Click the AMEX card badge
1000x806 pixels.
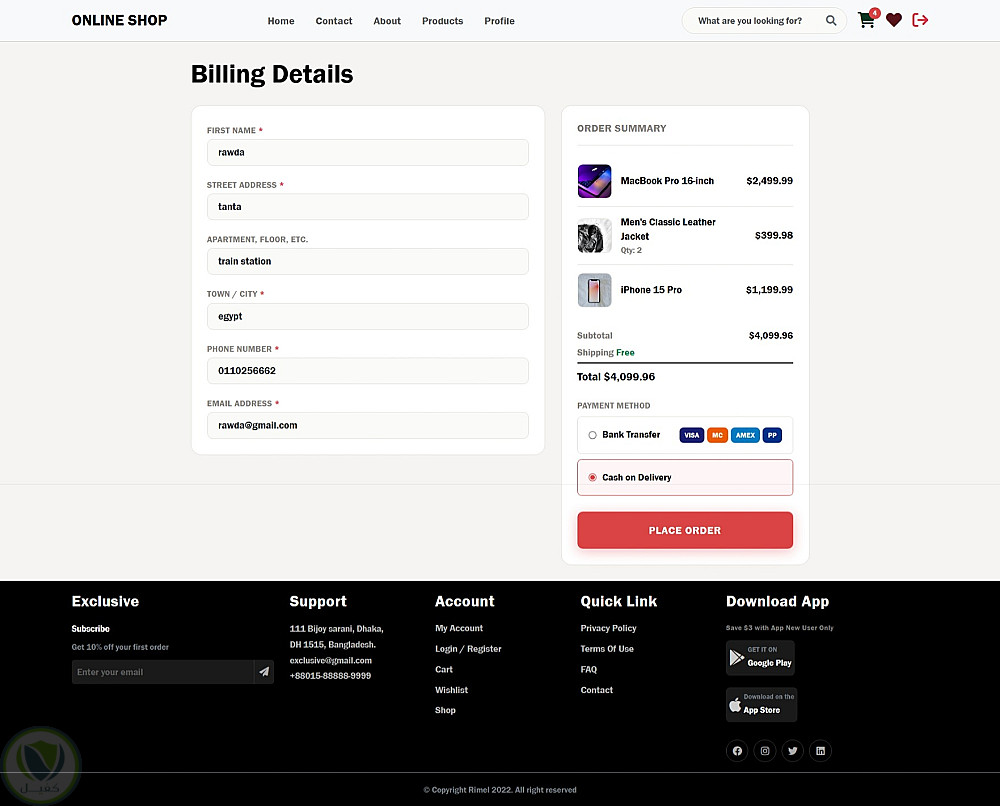pyautogui.click(x=745, y=435)
